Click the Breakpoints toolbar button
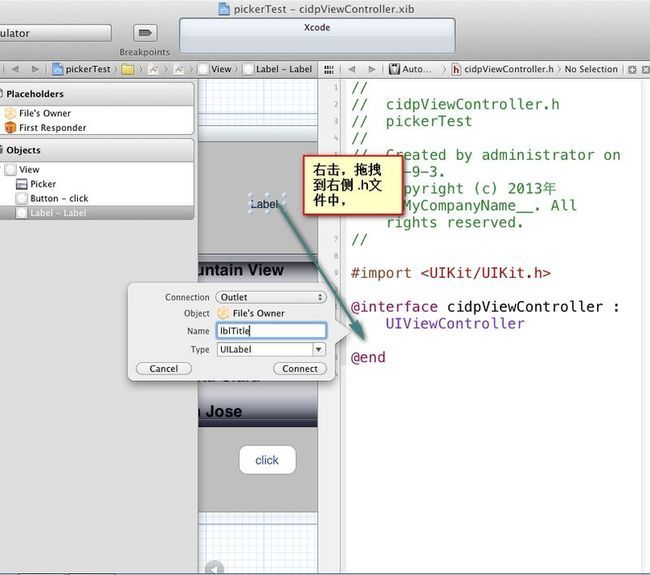 click(x=145, y=33)
